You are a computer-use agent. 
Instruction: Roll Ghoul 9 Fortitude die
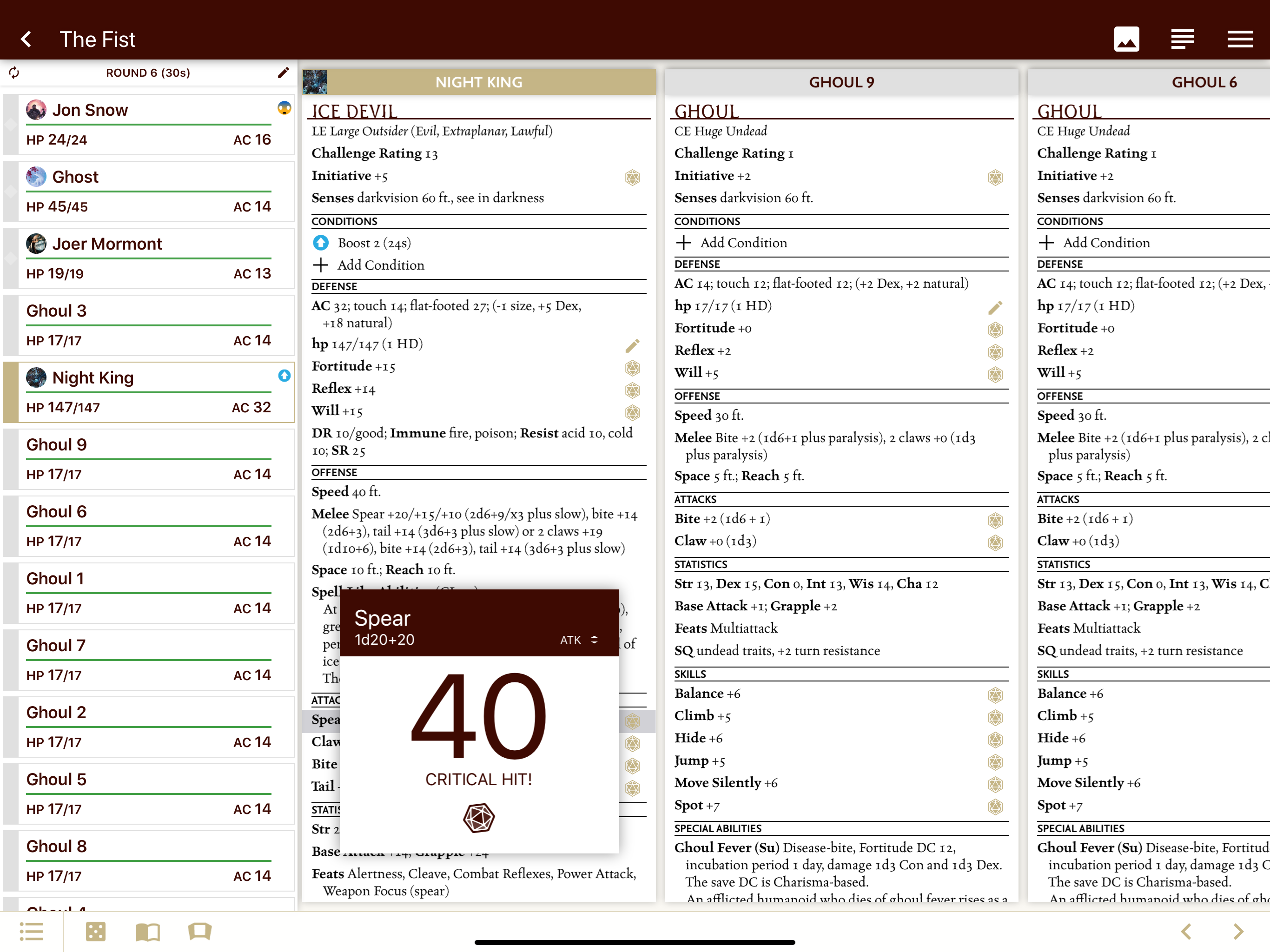[995, 330]
